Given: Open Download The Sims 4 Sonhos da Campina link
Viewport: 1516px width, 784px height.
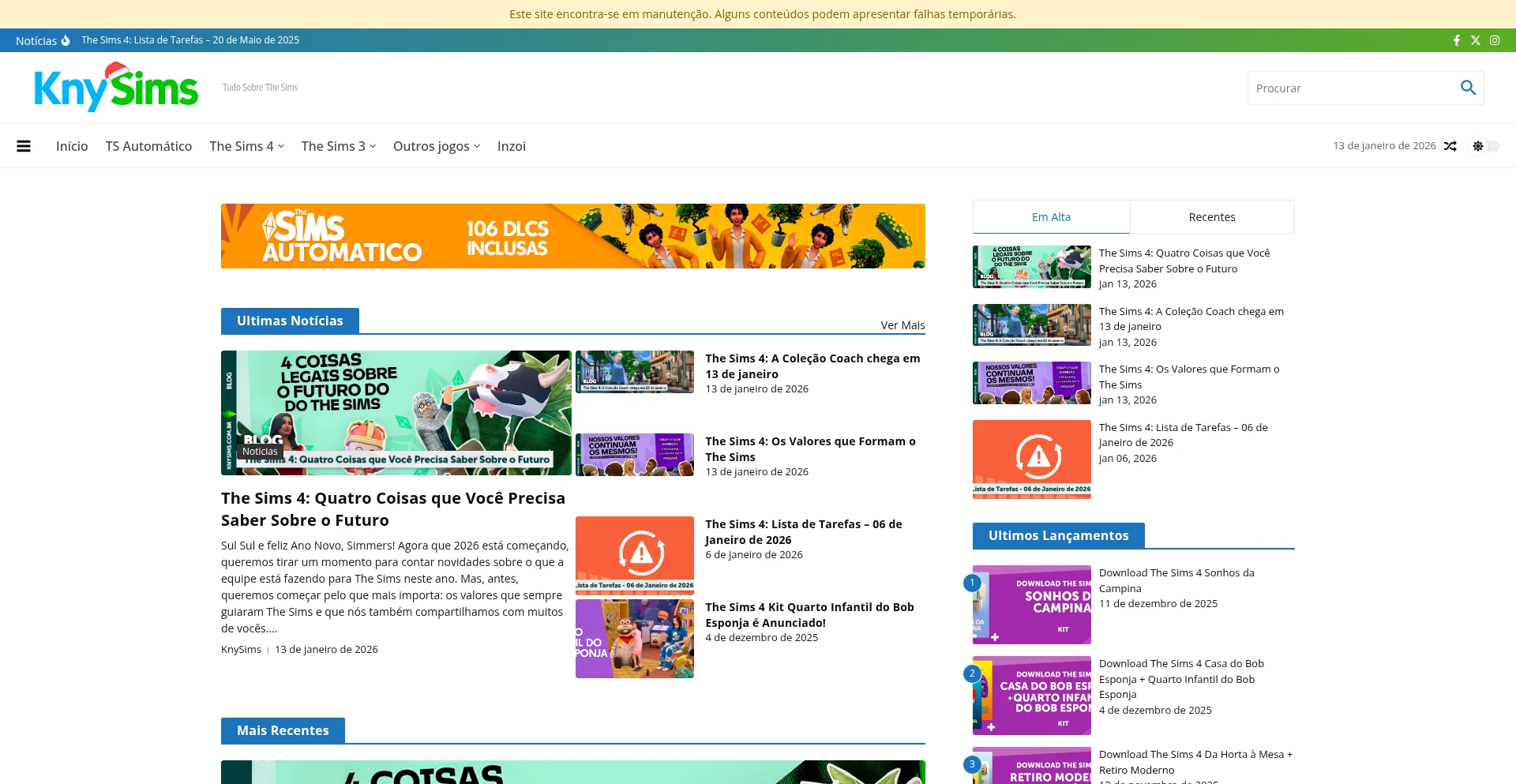Looking at the screenshot, I should (x=1176, y=580).
